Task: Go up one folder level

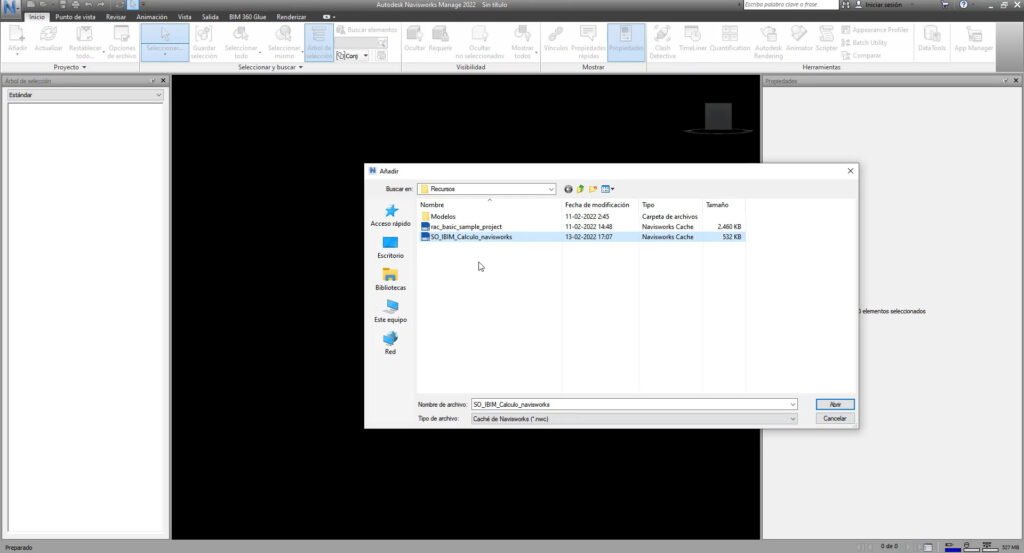Action: coord(580,188)
